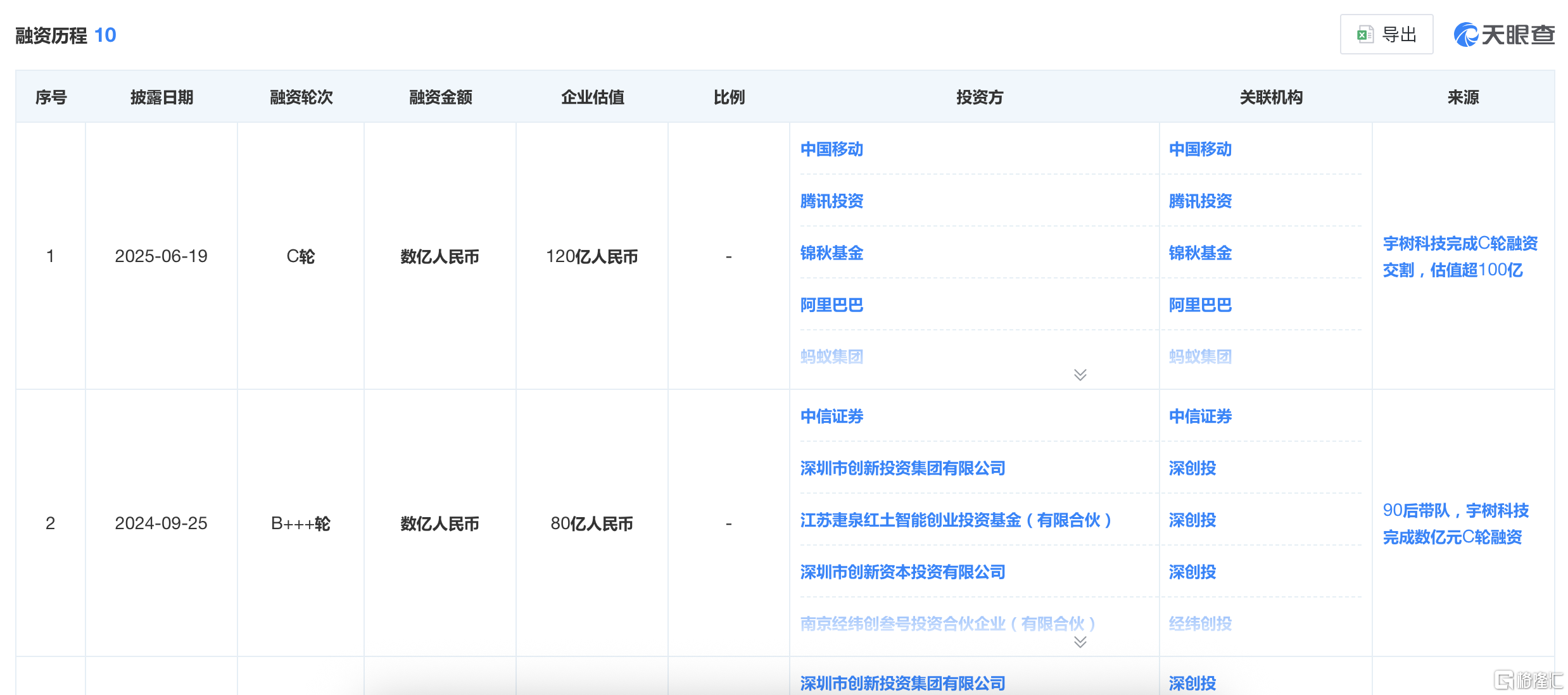Open 中信证券 in 投资方 column
The height and width of the screenshot is (695, 1568).
click(x=831, y=416)
